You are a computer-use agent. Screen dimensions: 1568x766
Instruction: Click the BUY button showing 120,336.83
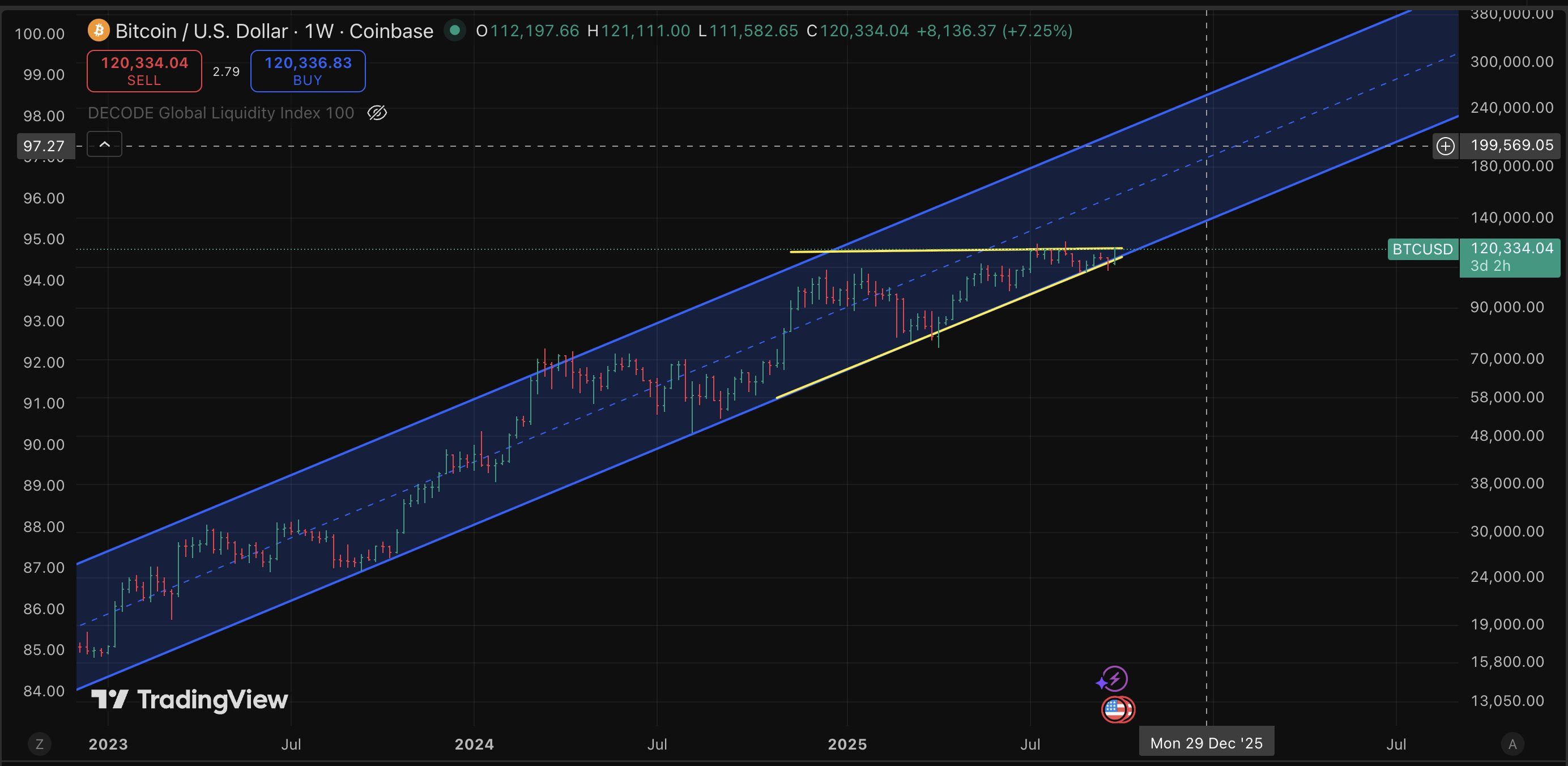coord(308,71)
